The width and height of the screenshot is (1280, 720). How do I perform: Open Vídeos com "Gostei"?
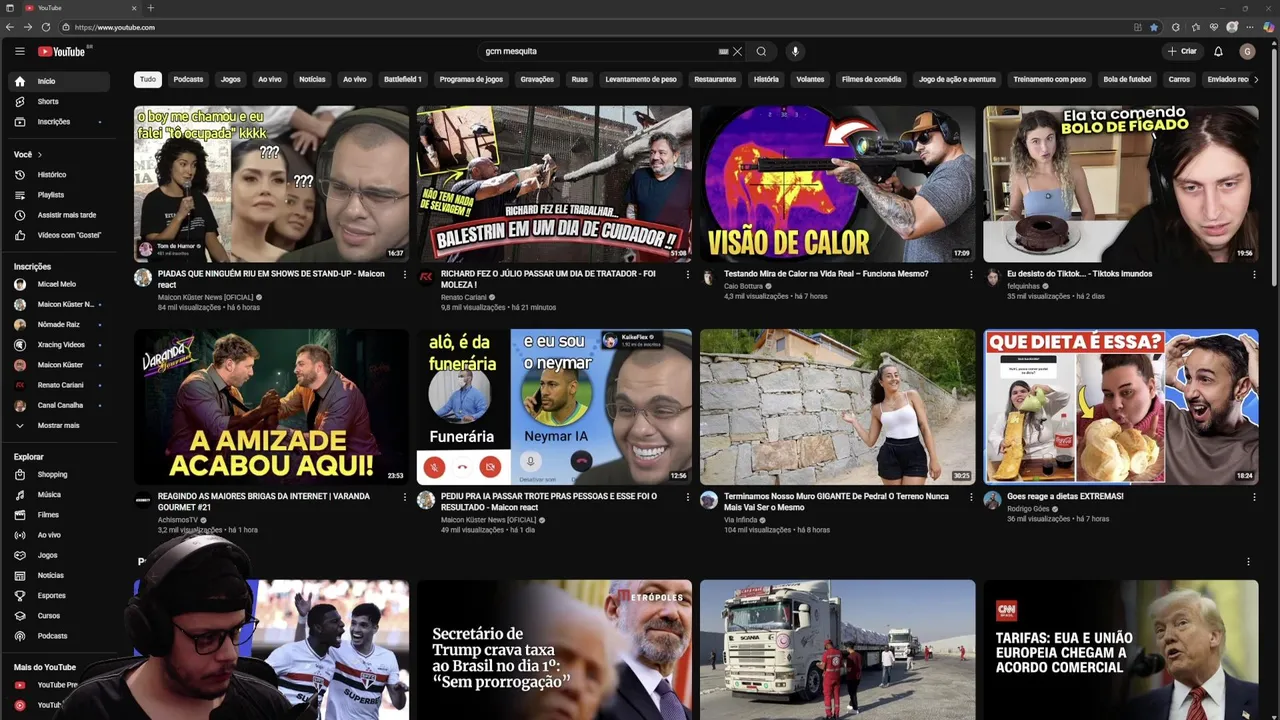point(59,235)
